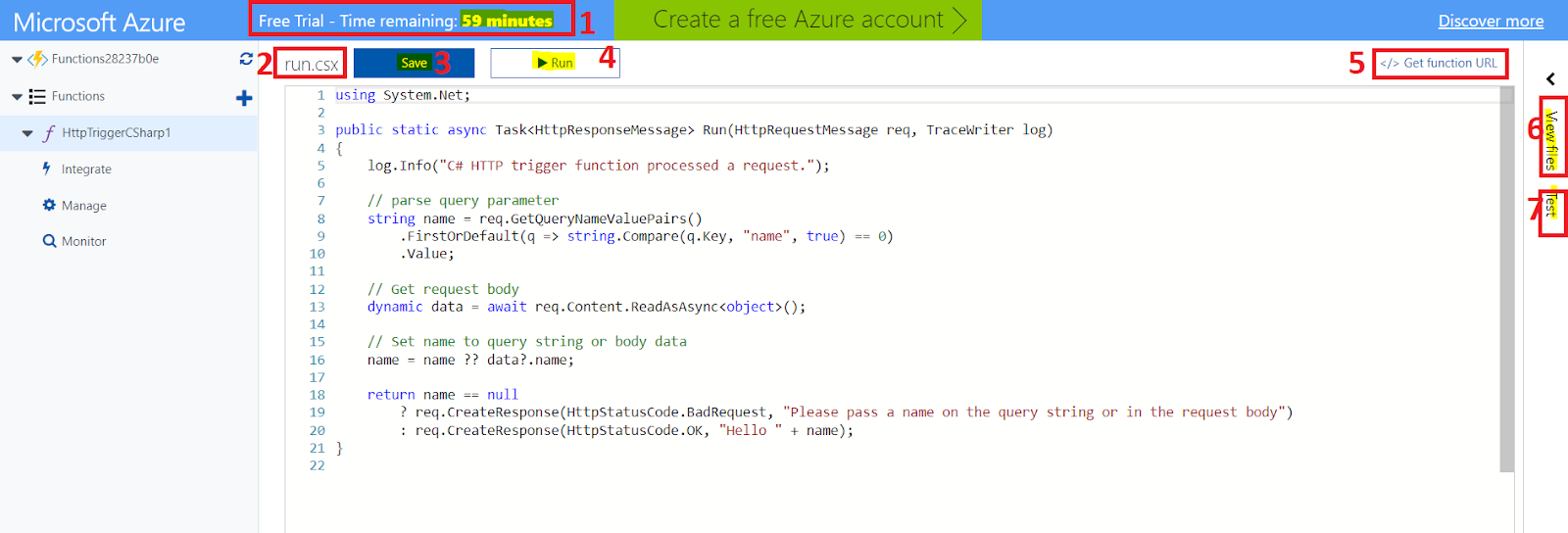1568x533 pixels.
Task: Click the '// Get request body' comment
Action: (443, 289)
